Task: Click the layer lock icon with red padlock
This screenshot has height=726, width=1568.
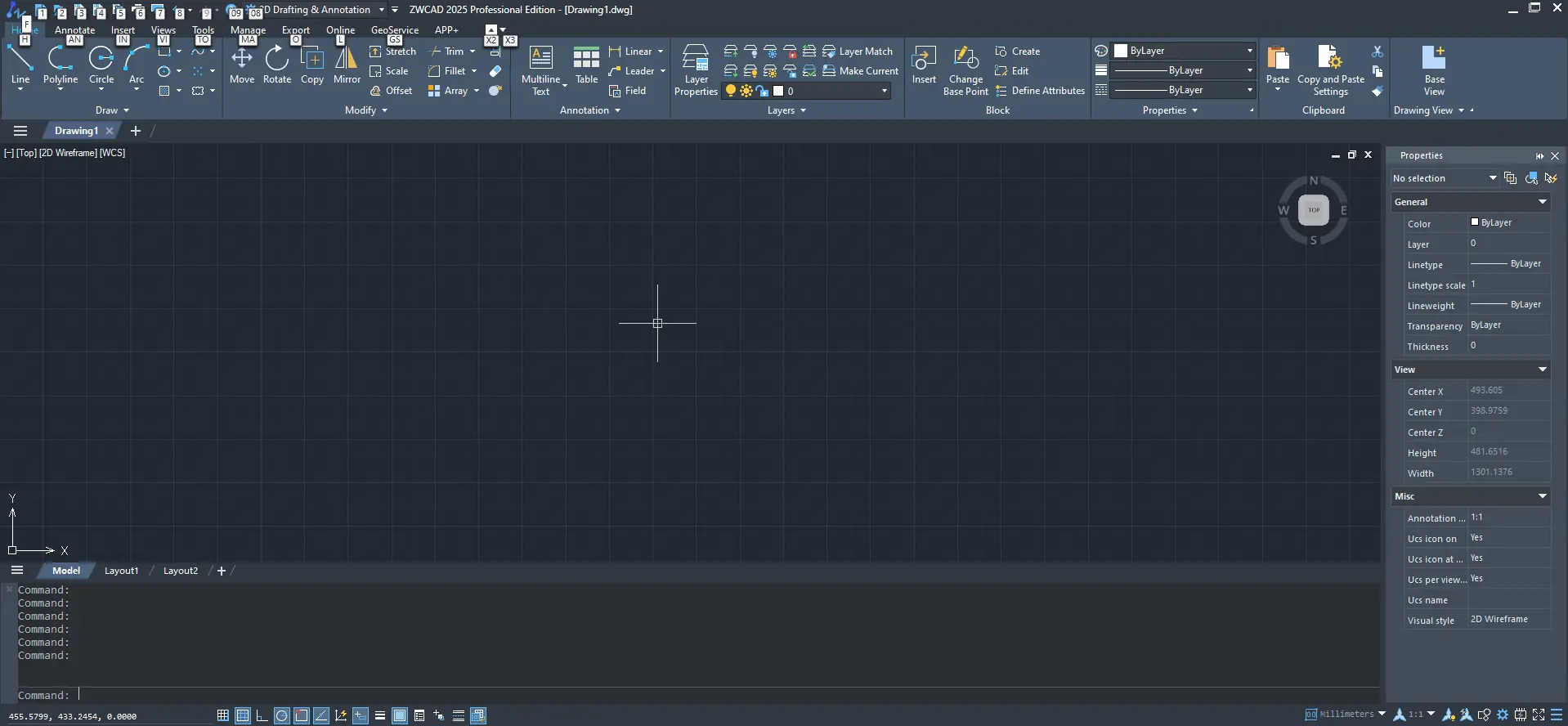Action: 790,52
